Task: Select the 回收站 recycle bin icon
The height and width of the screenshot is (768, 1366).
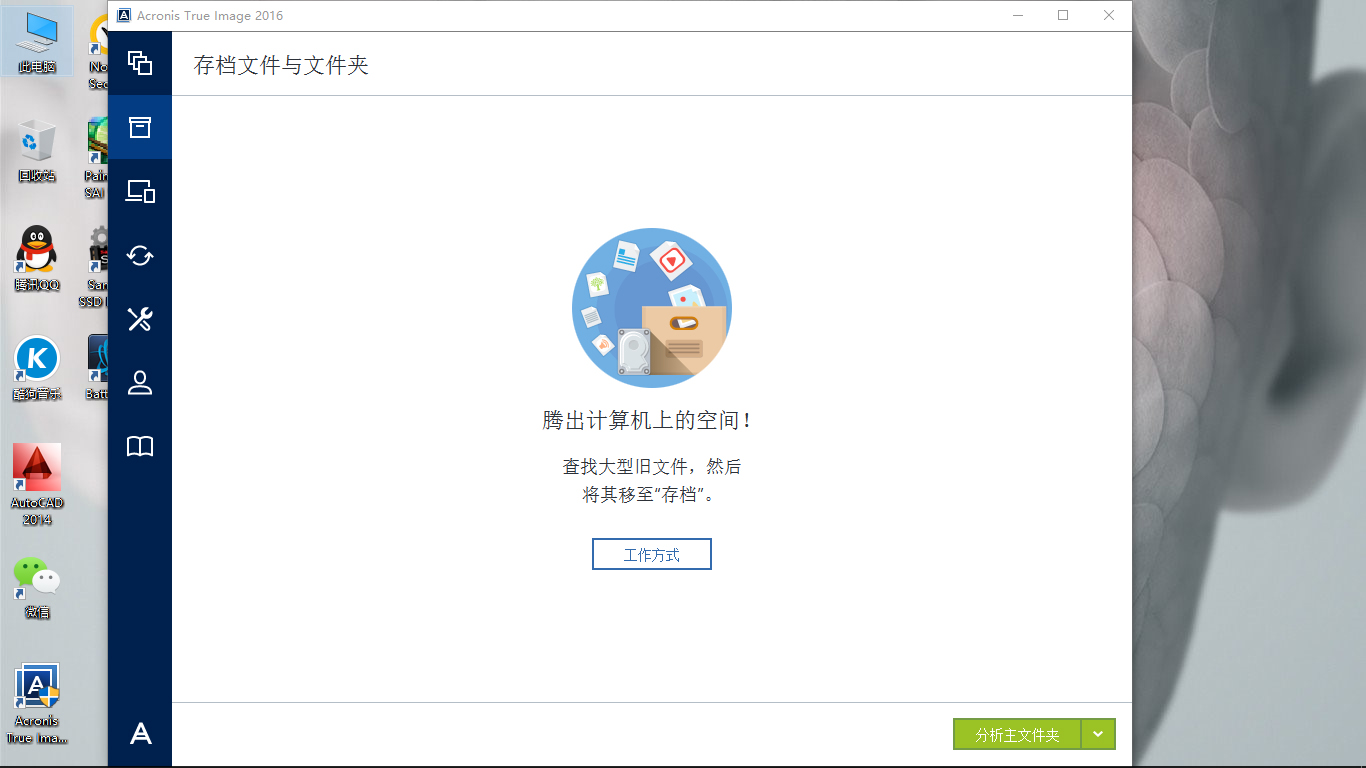Action: [x=37, y=152]
